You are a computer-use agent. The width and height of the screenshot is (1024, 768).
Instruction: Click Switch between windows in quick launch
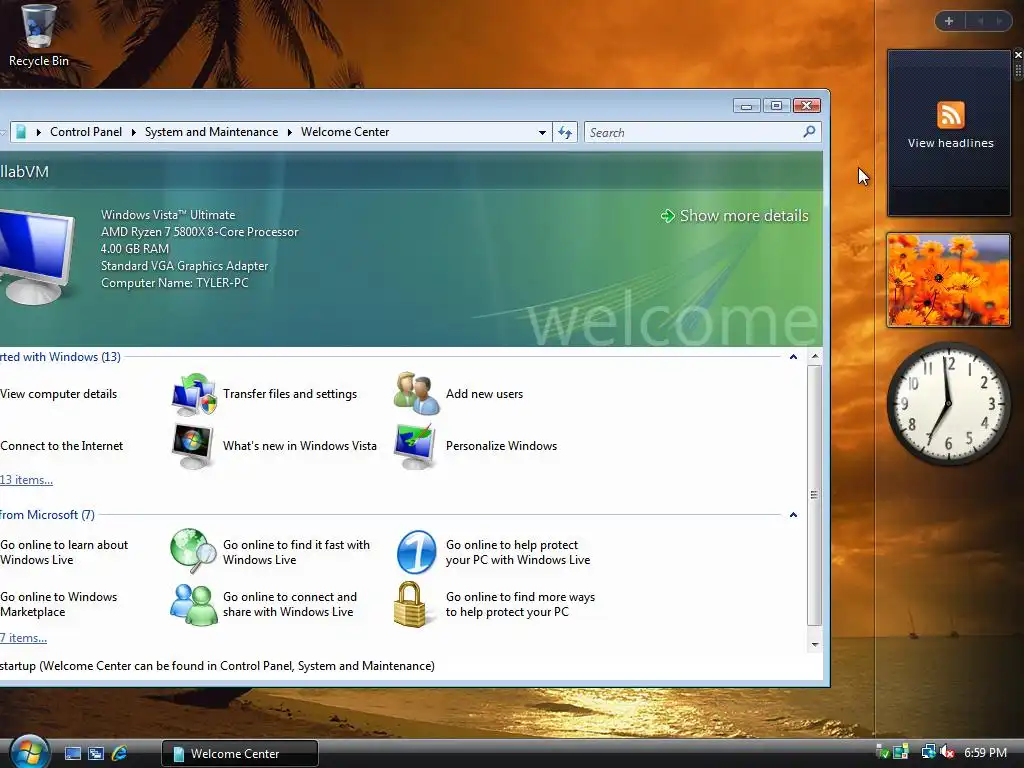[x=96, y=754]
